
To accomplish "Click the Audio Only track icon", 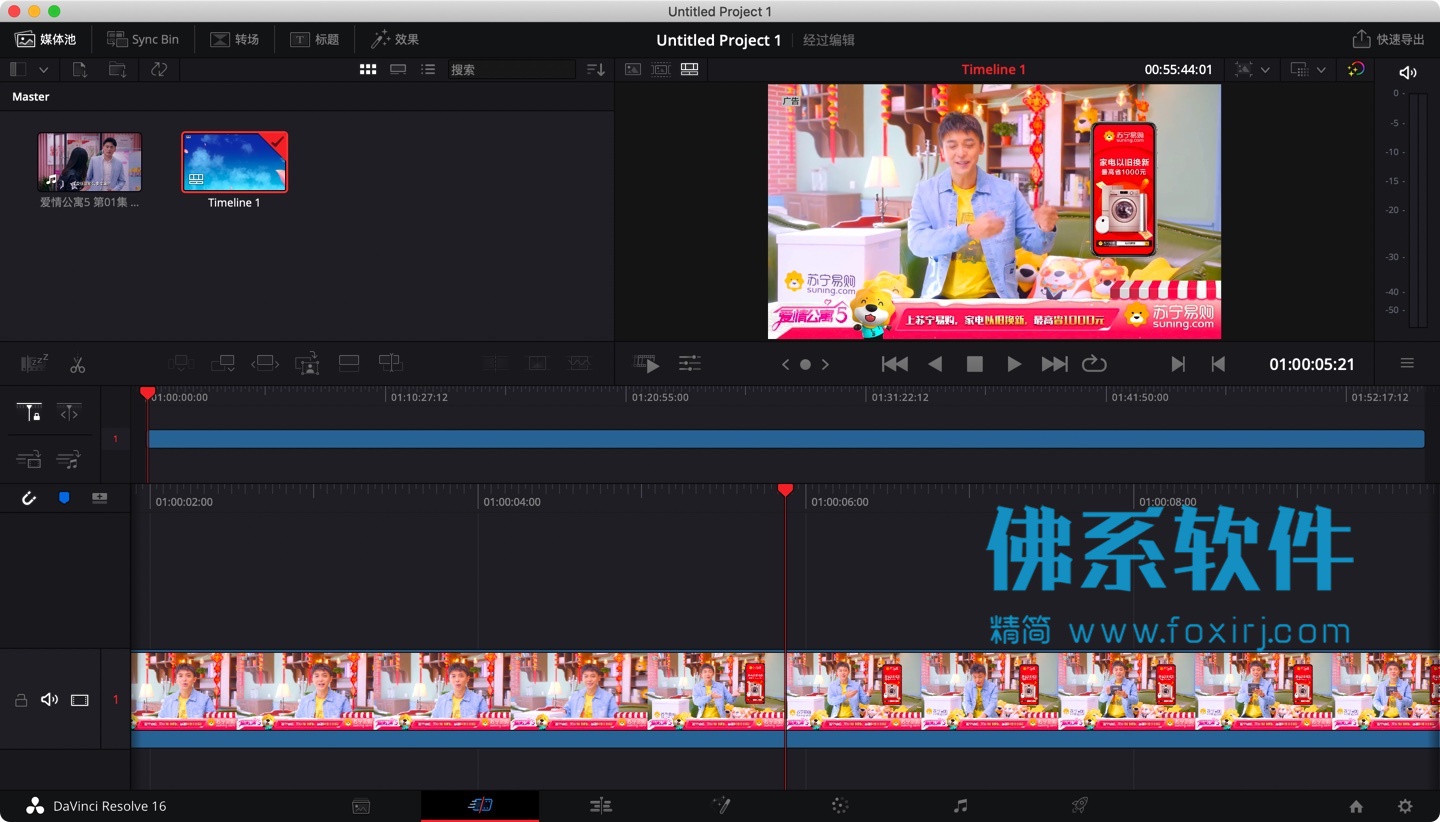I will point(68,460).
